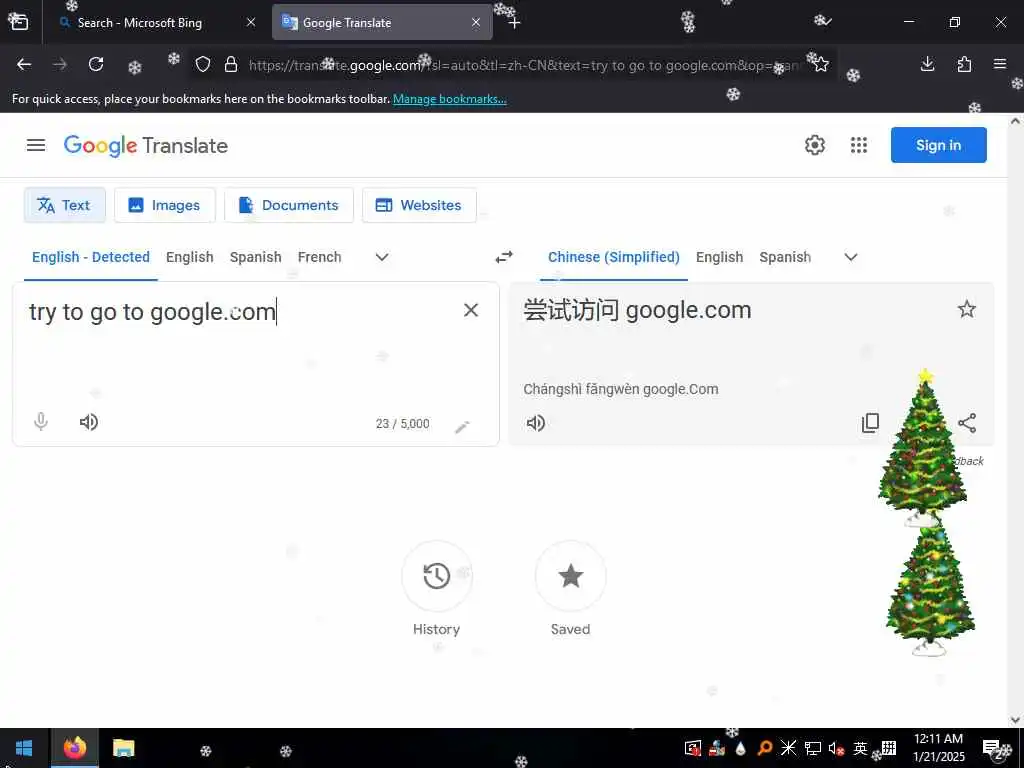1024x768 pixels.
Task: Open handwriting input pencil tool
Action: coord(462,426)
